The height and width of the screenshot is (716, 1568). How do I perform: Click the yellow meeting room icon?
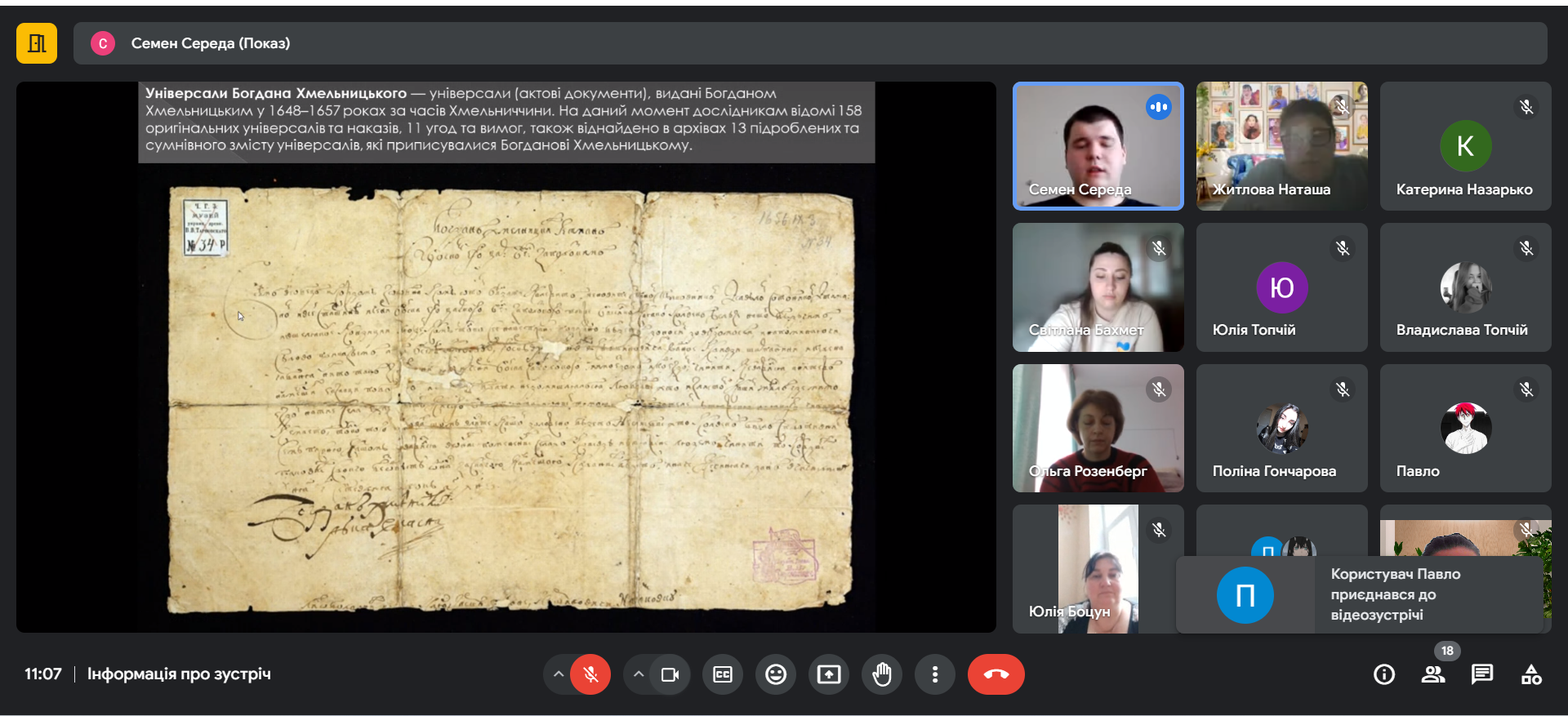tap(37, 43)
